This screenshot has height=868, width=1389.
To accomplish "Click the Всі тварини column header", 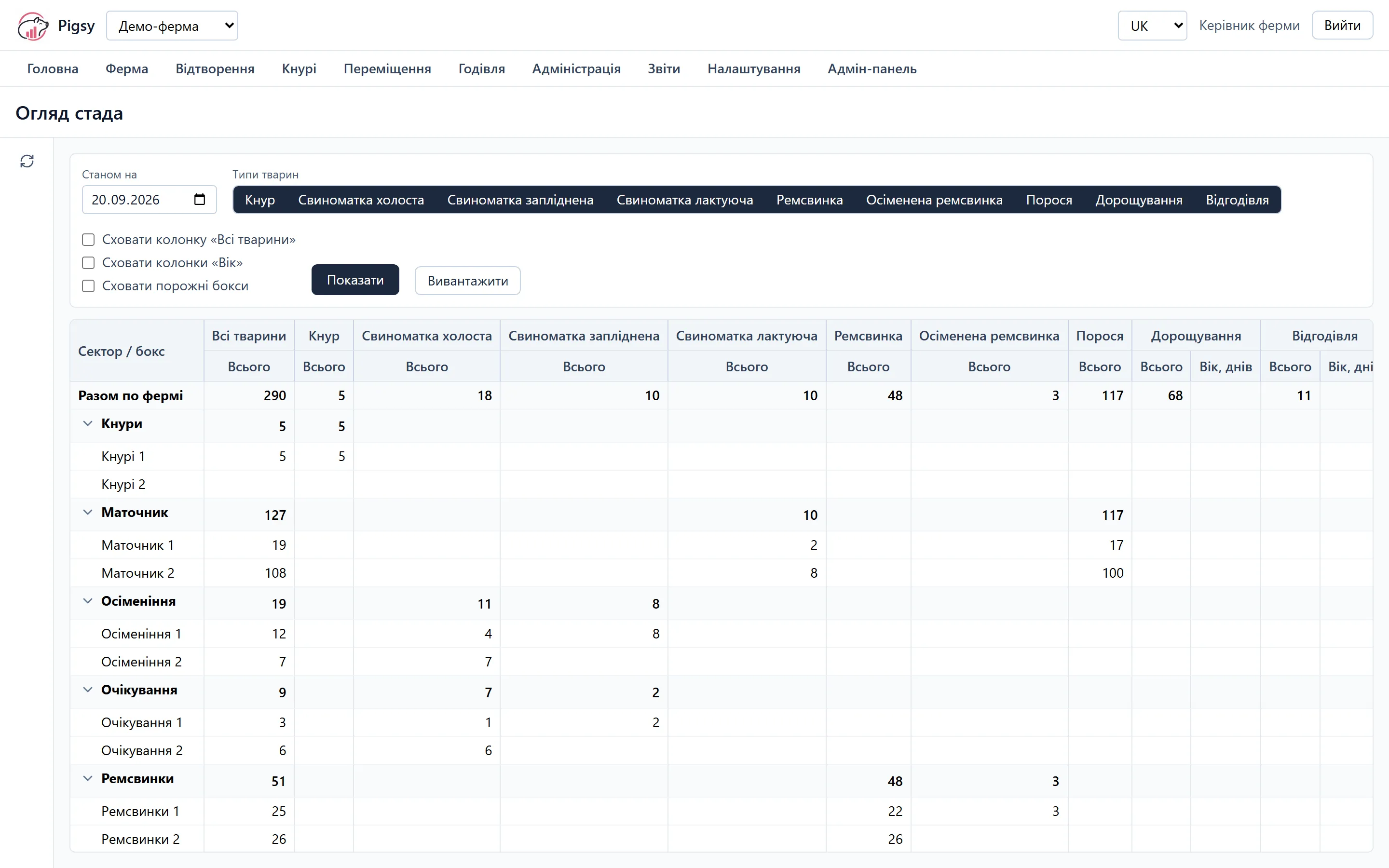I will coord(249,336).
